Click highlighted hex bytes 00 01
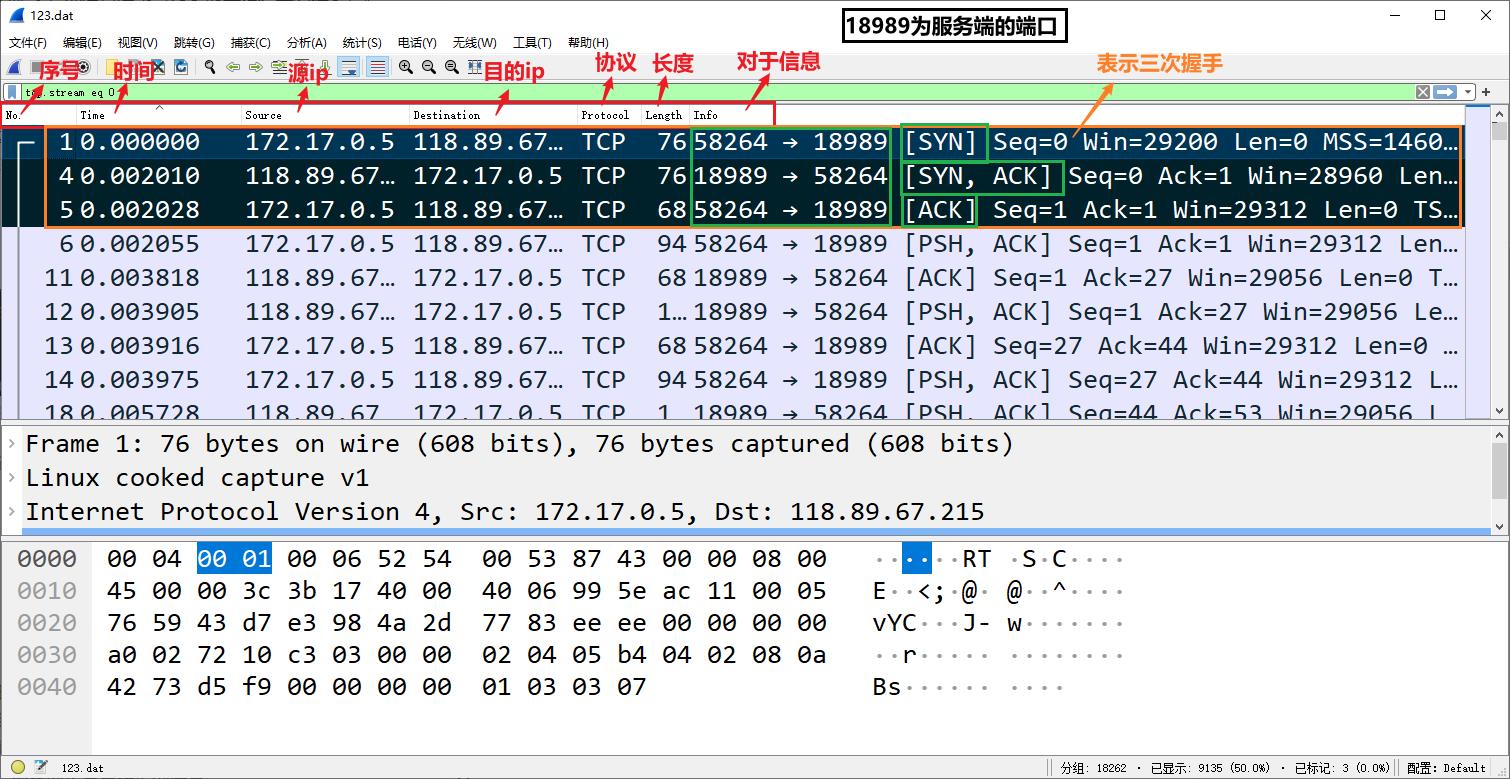The height and width of the screenshot is (779, 1510). coord(234,558)
